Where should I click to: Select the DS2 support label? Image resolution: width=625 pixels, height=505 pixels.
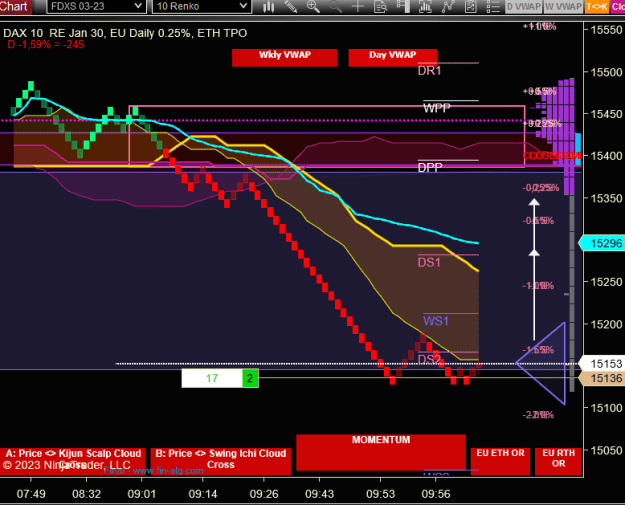tap(429, 360)
